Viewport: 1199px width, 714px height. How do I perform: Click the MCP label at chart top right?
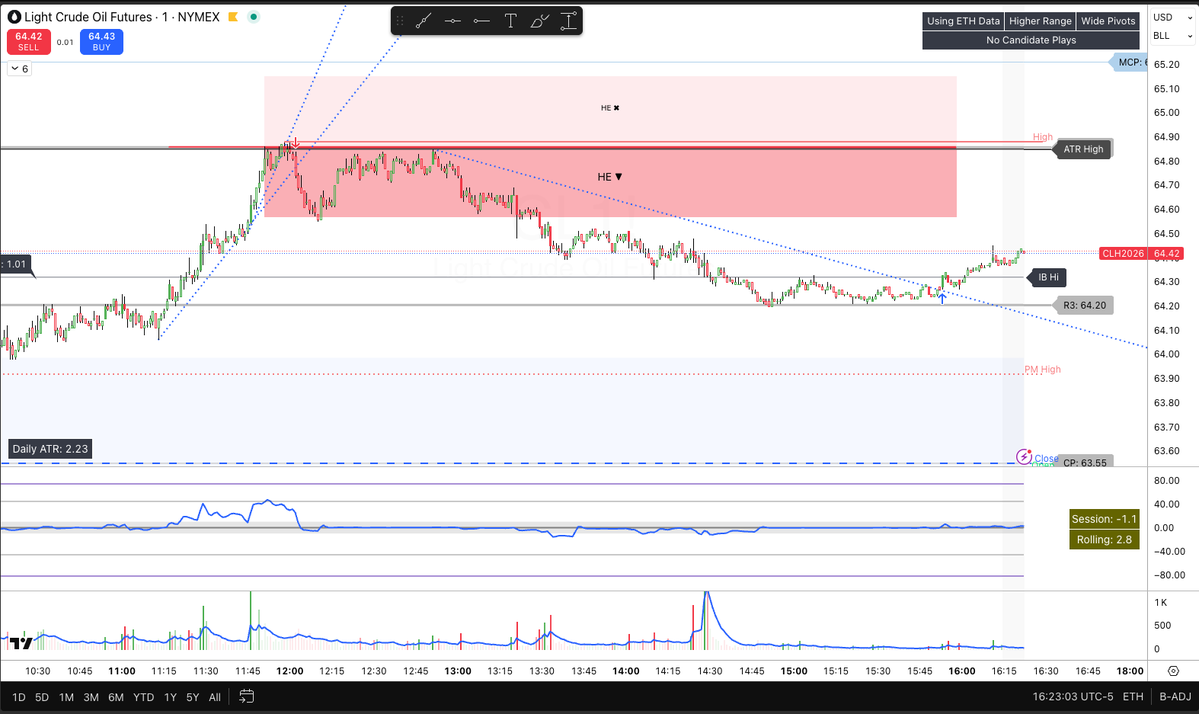[1129, 63]
